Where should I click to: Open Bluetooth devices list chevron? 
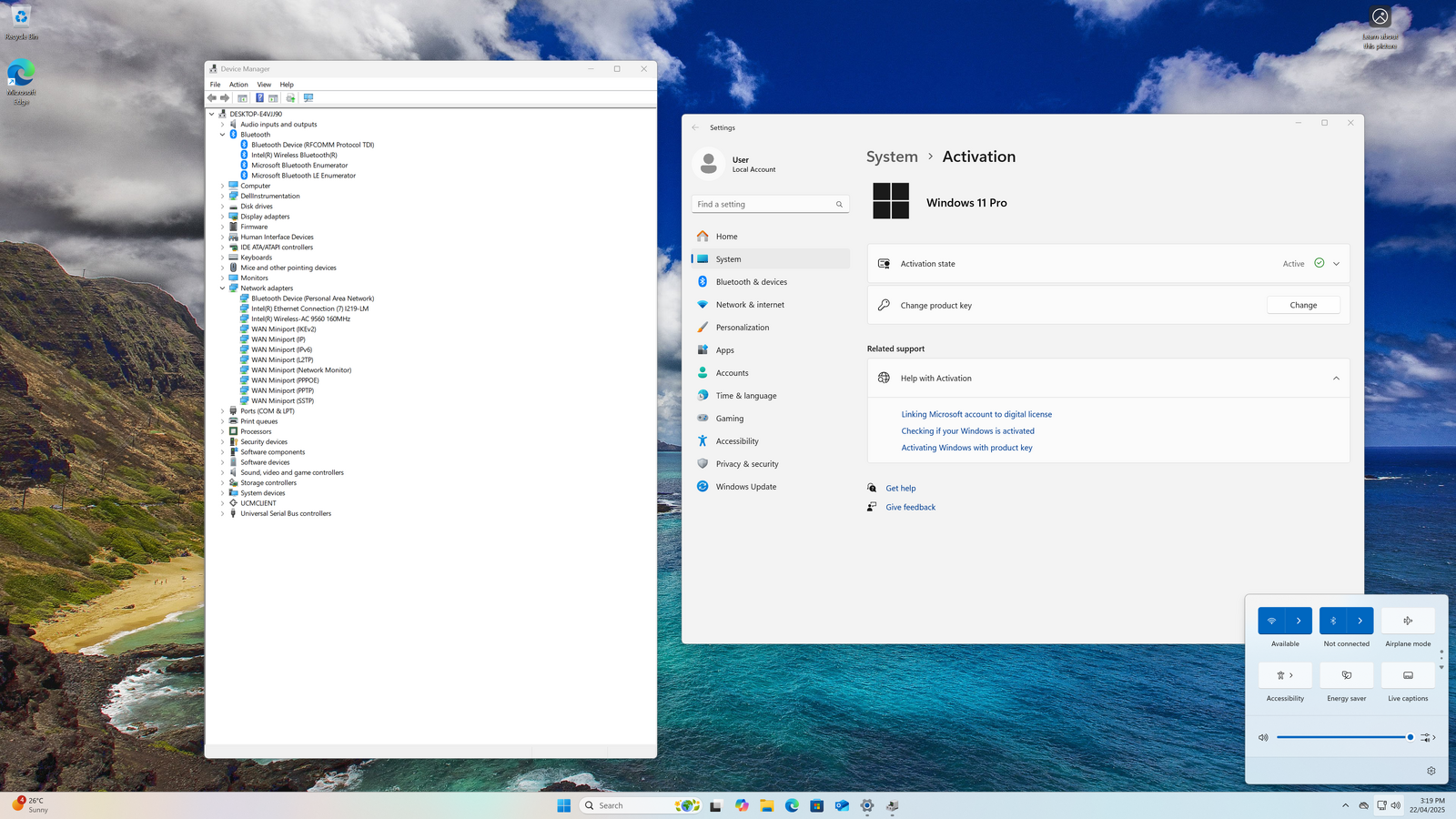[1360, 621]
